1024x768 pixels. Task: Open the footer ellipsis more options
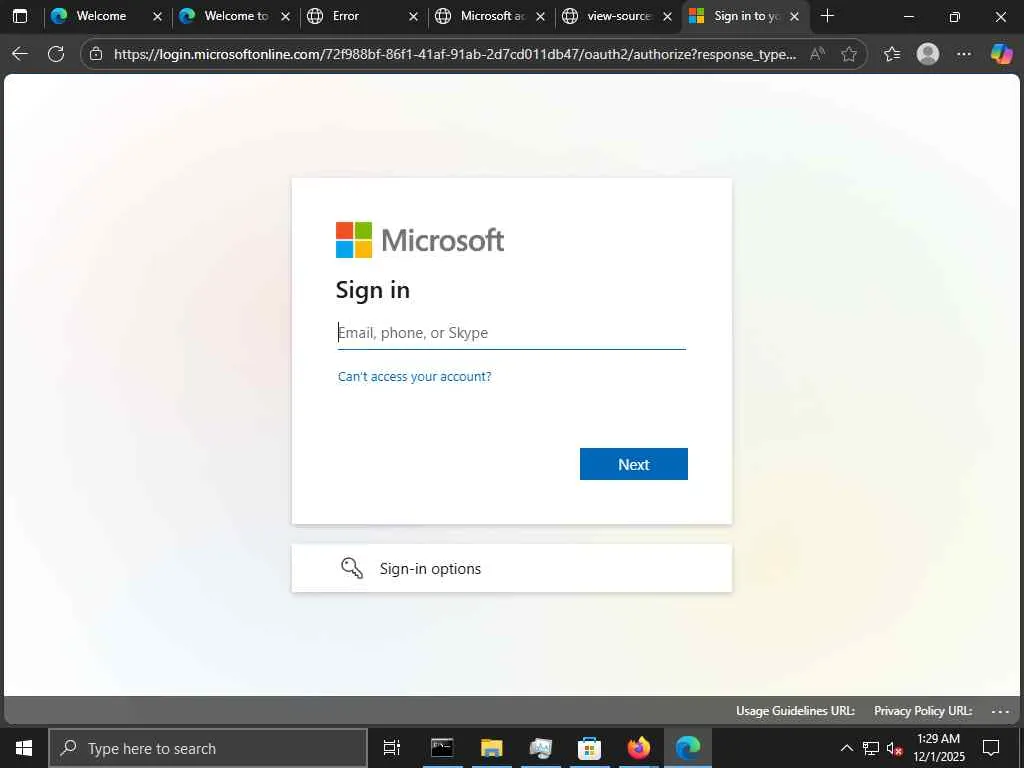pos(1000,711)
